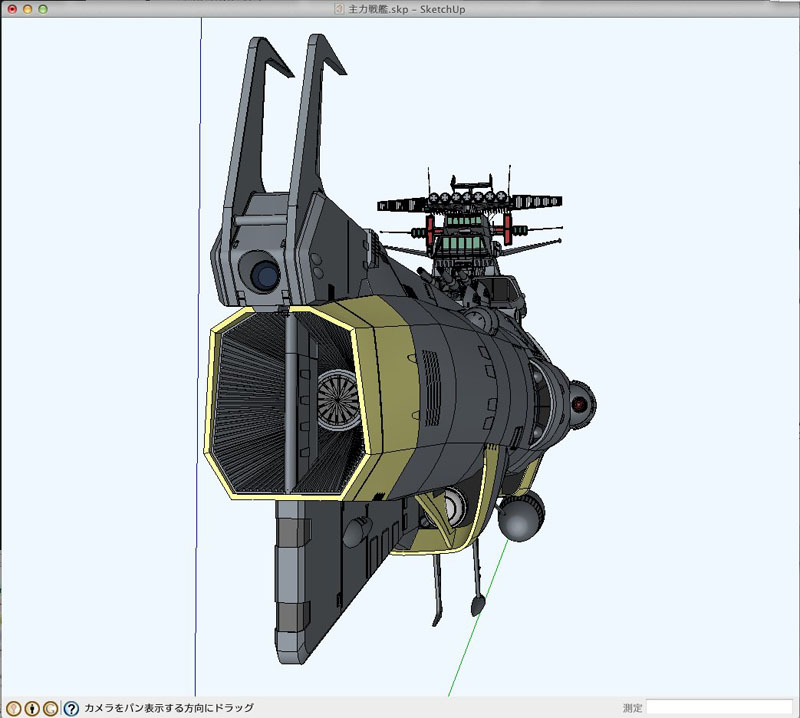This screenshot has width=800, height=718.
Task: Click the round blue lens on upper fin housing
Action: click(263, 273)
